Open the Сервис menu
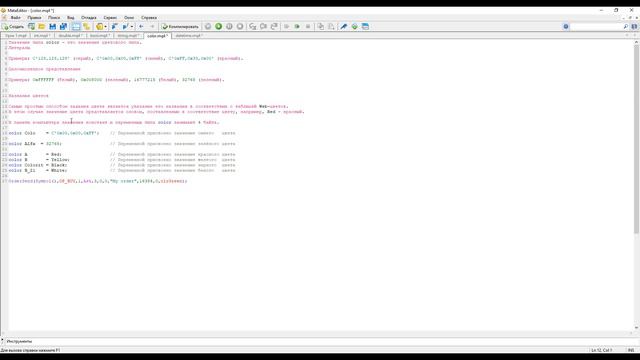 [x=110, y=18]
